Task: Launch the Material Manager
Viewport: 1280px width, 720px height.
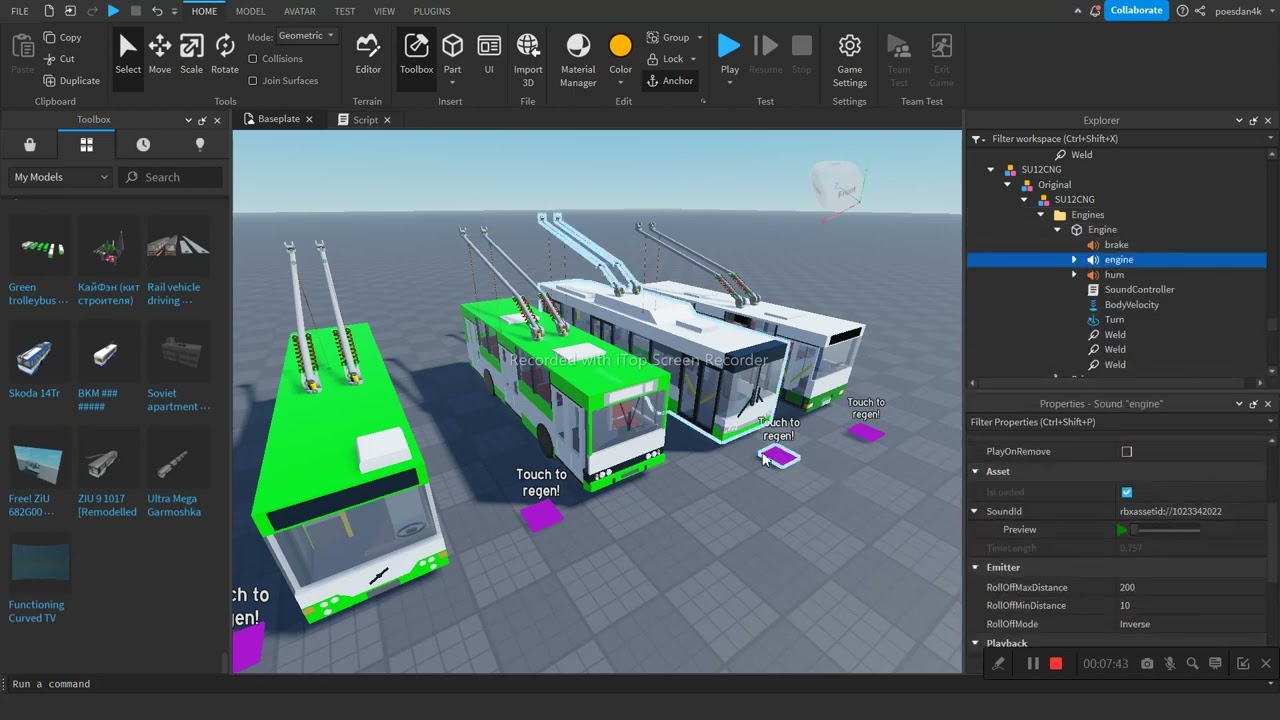Action: [578, 60]
